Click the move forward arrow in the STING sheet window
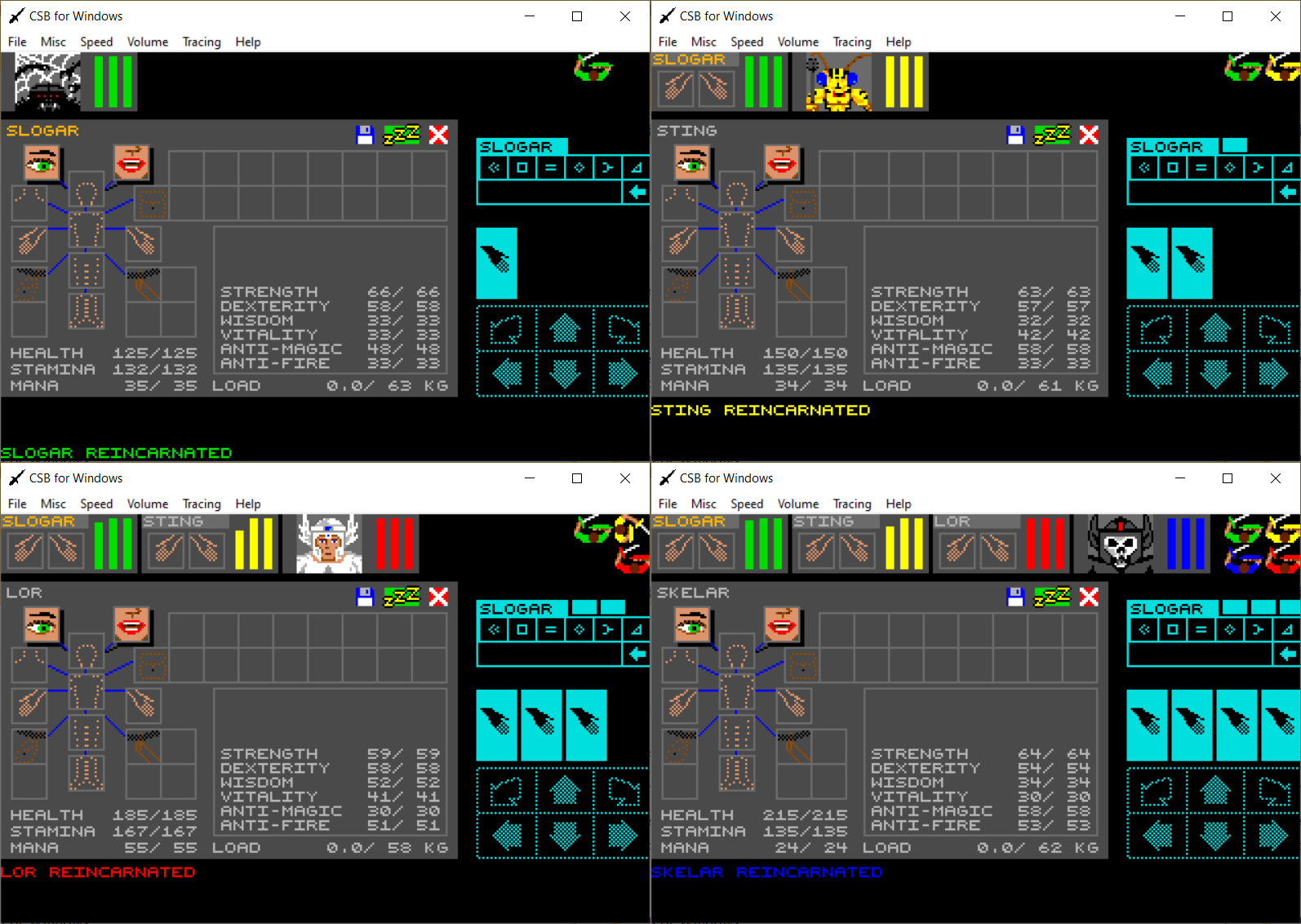Screen dimensions: 1301x924 [x=1214, y=329]
